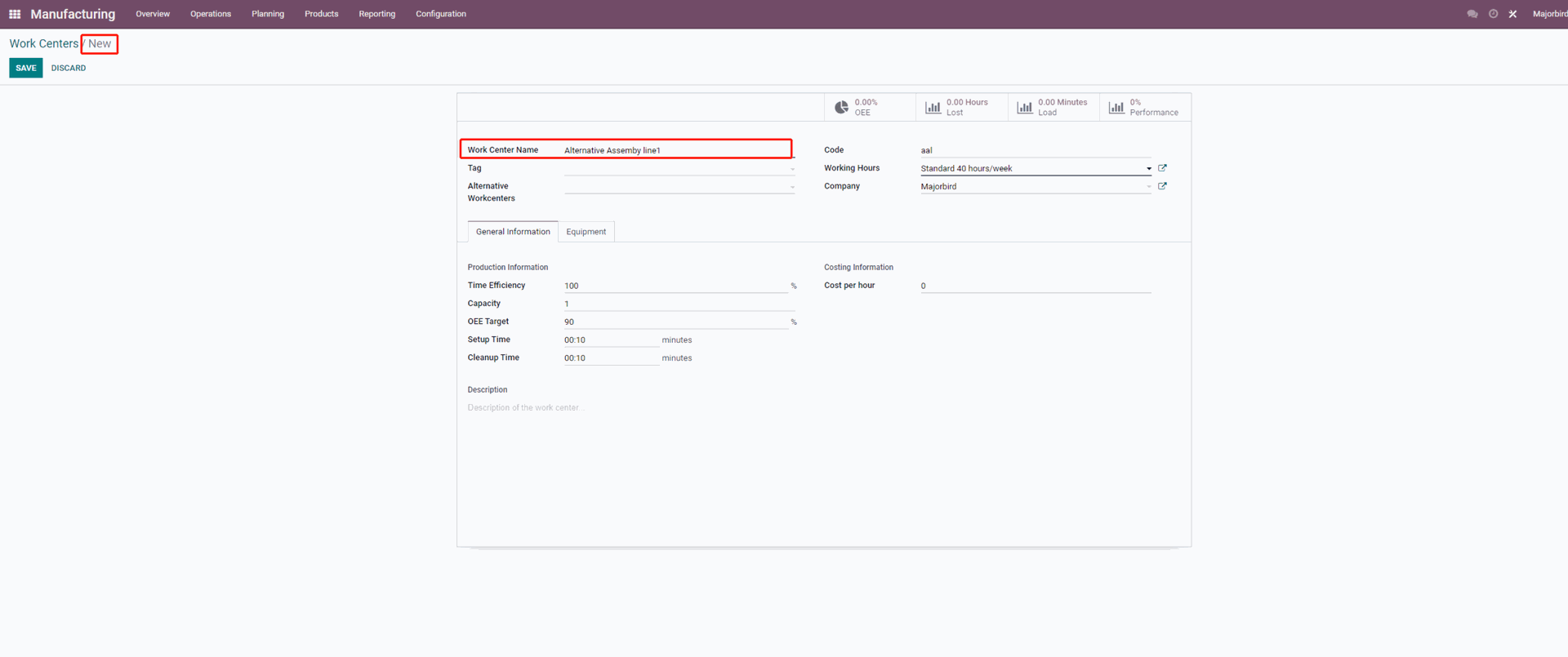The image size is (1568, 657).
Task: Expand the Tag dropdown field
Action: (x=791, y=169)
